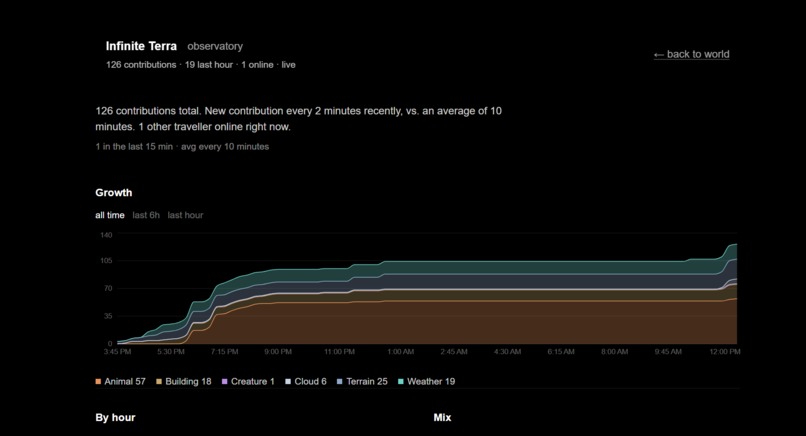Click the live status indicator text
806x436 pixels.
288,65
